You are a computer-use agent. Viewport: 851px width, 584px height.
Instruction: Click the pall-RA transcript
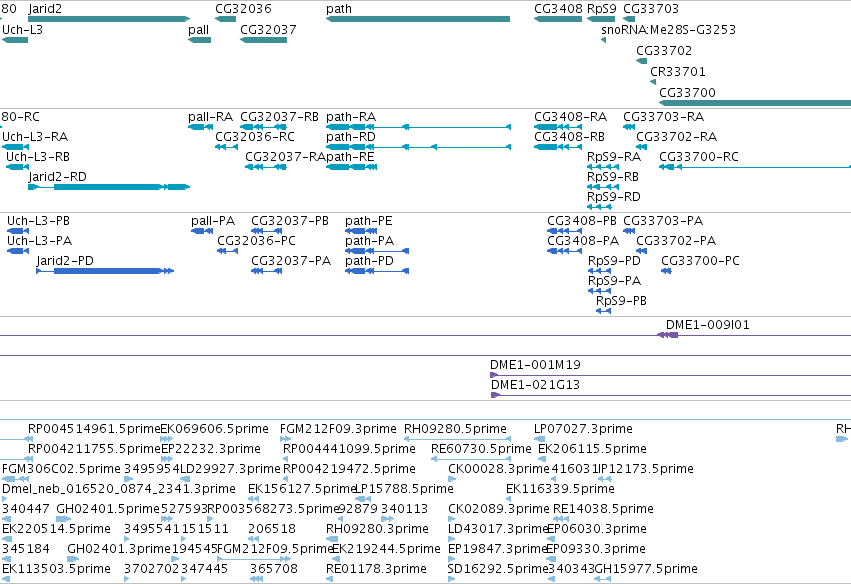(x=200, y=127)
